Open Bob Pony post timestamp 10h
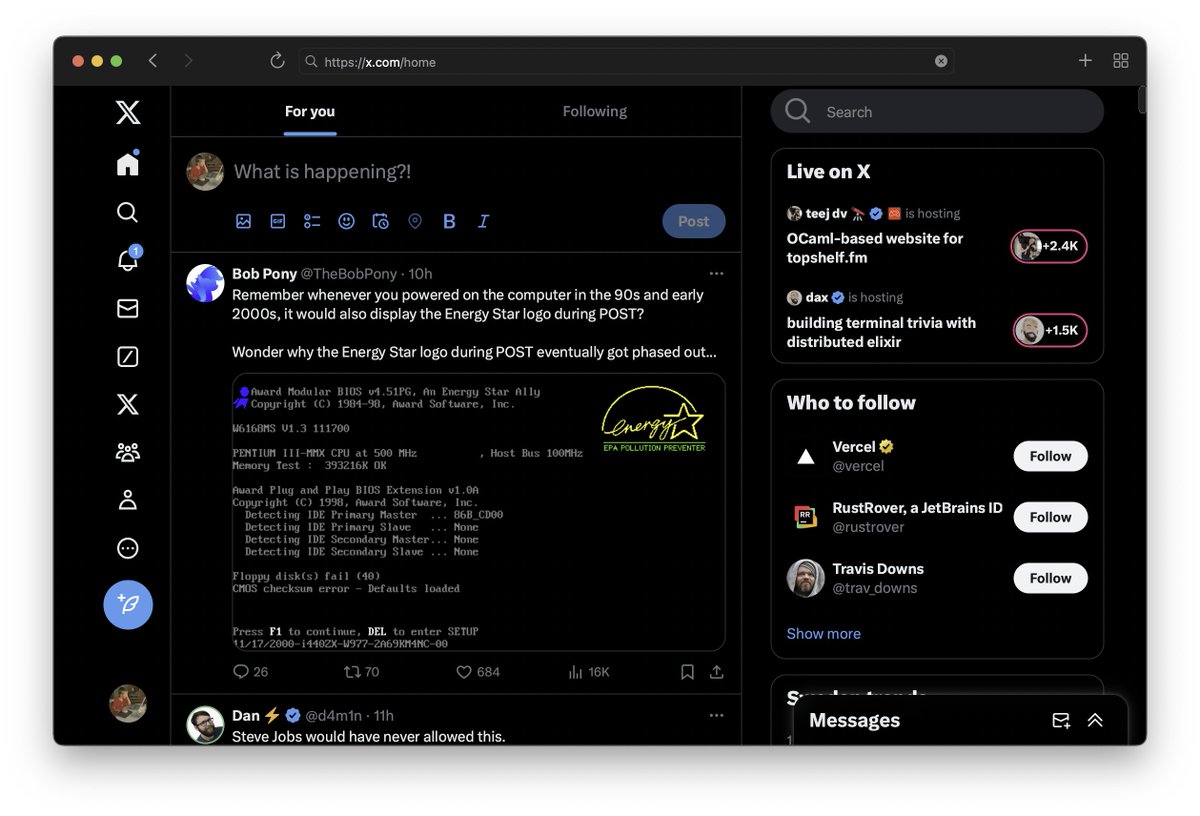Screen dimensions: 1200x816 point(420,273)
